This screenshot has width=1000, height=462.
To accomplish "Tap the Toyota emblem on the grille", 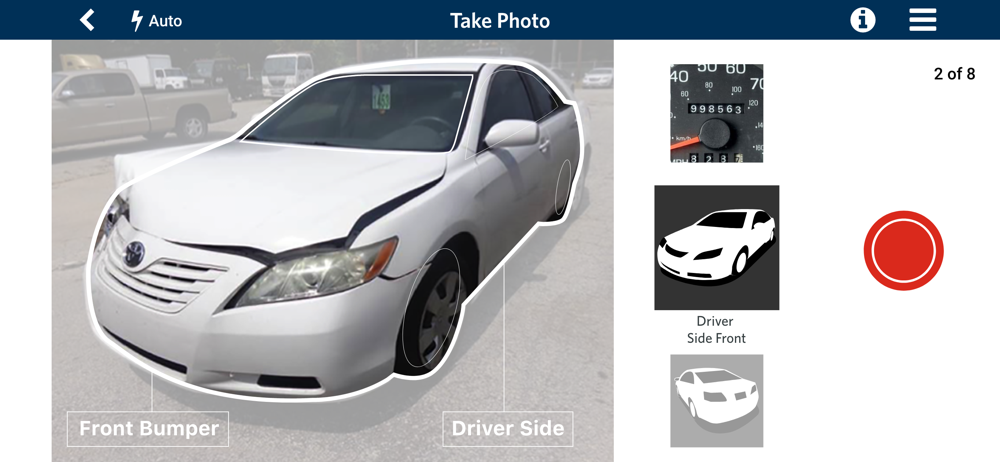I will [x=134, y=255].
